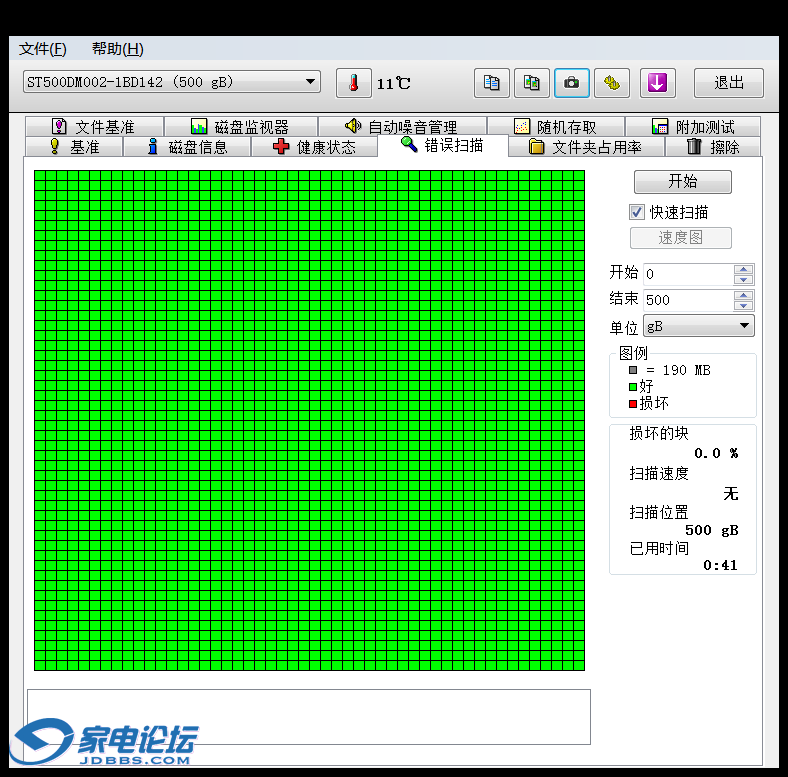This screenshot has height=777, width=788.
Task: Open options with the gears icon
Action: click(612, 83)
